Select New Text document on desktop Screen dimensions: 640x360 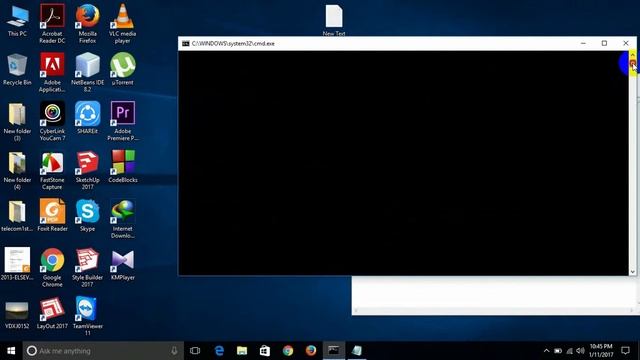click(x=334, y=20)
